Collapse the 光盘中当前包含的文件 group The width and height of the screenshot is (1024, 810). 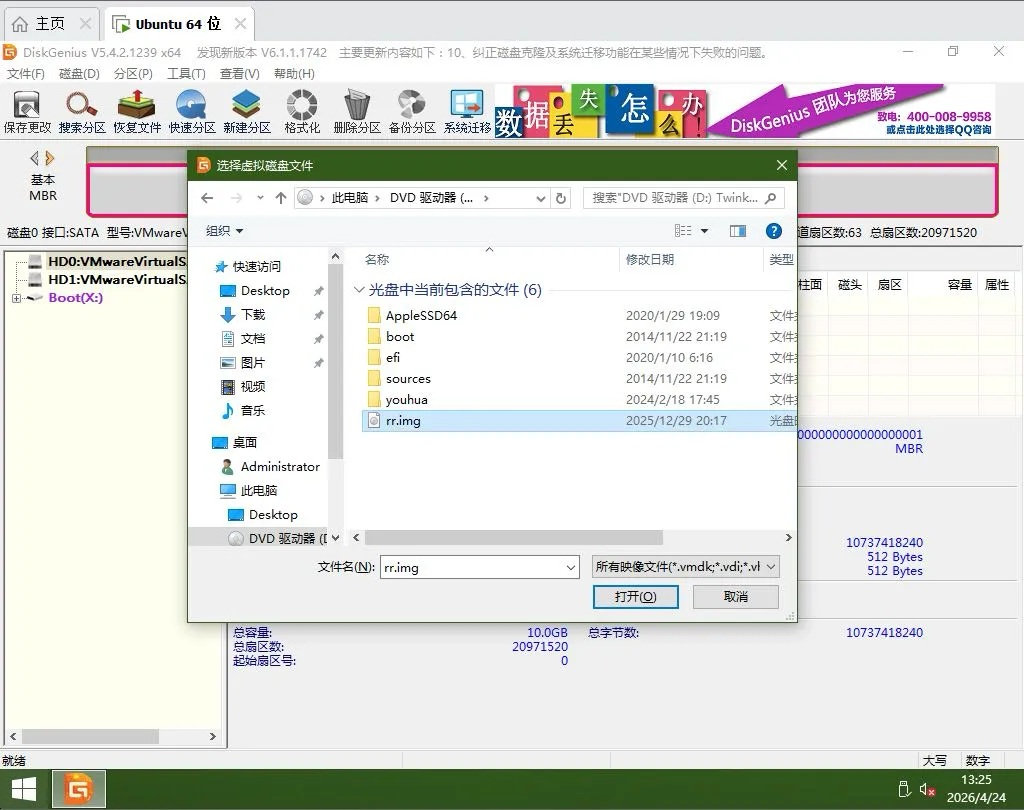(x=359, y=289)
